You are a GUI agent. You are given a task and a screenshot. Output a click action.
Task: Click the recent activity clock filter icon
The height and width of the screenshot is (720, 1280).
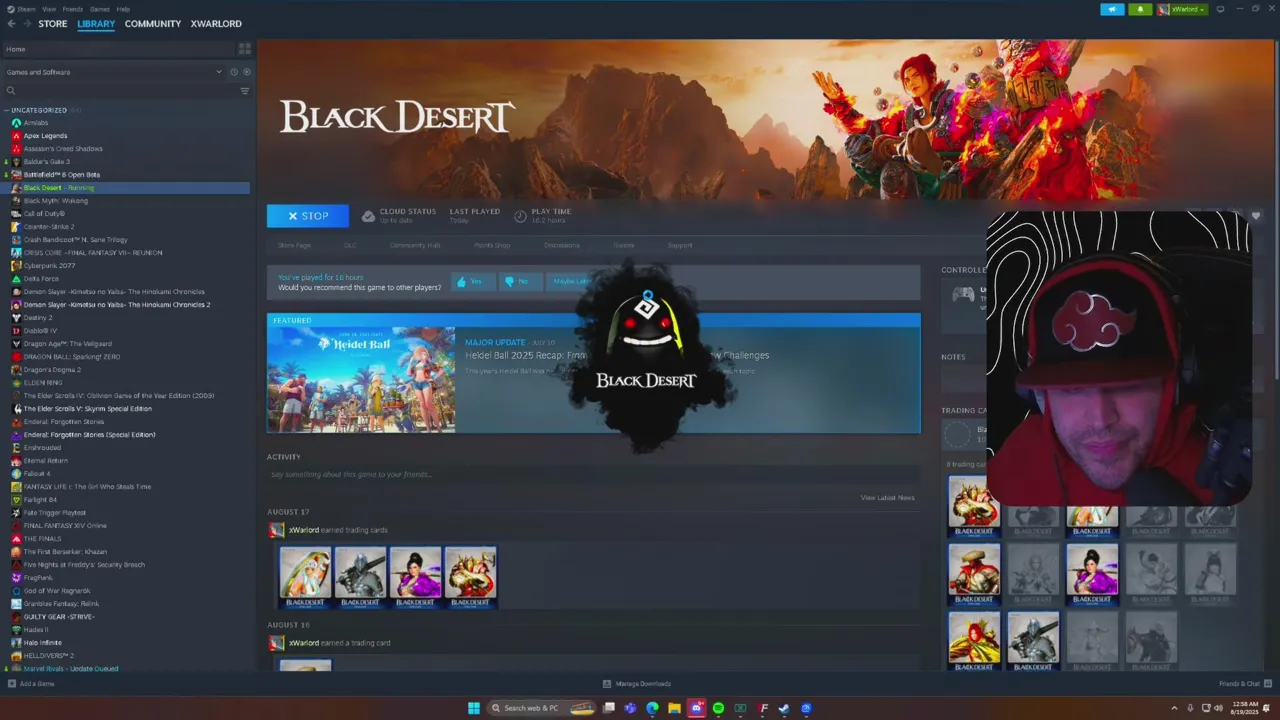pos(234,72)
